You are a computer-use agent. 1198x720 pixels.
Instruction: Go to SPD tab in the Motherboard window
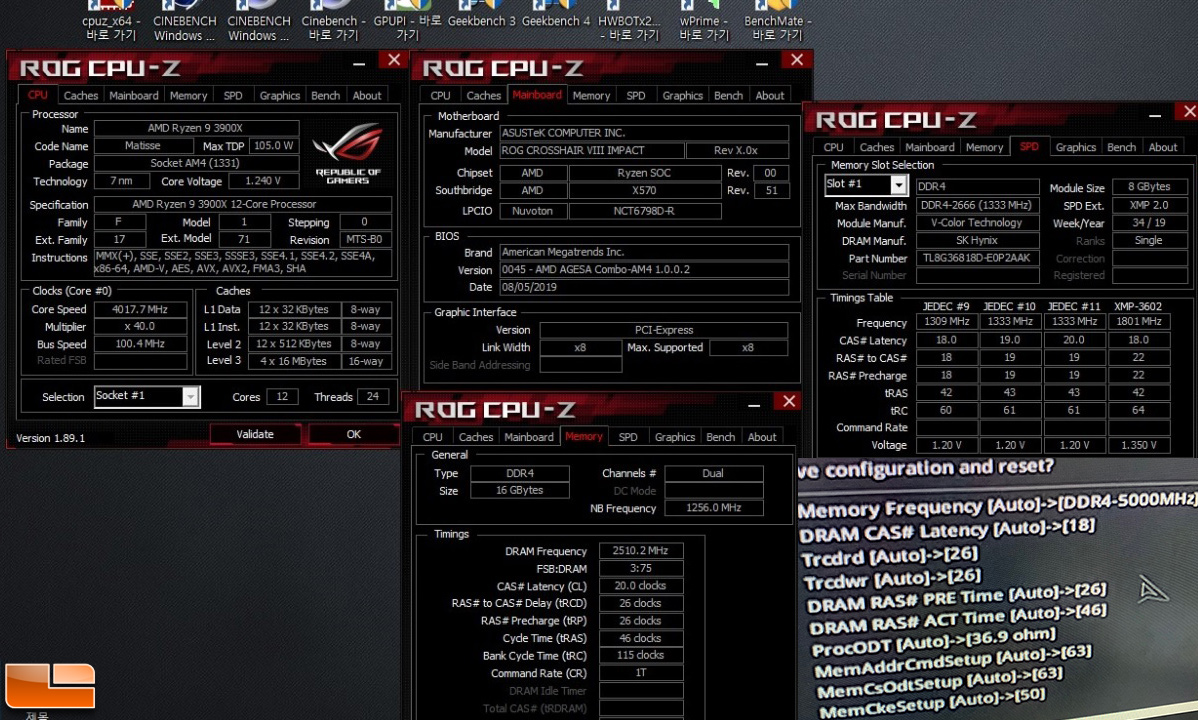click(x=636, y=96)
